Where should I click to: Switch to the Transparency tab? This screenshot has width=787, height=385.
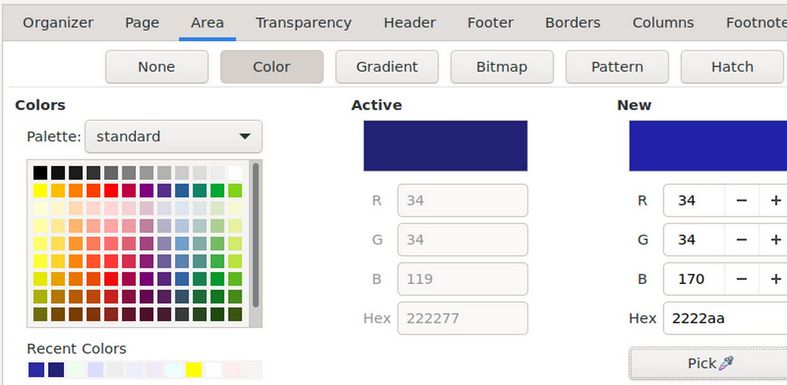(x=303, y=23)
